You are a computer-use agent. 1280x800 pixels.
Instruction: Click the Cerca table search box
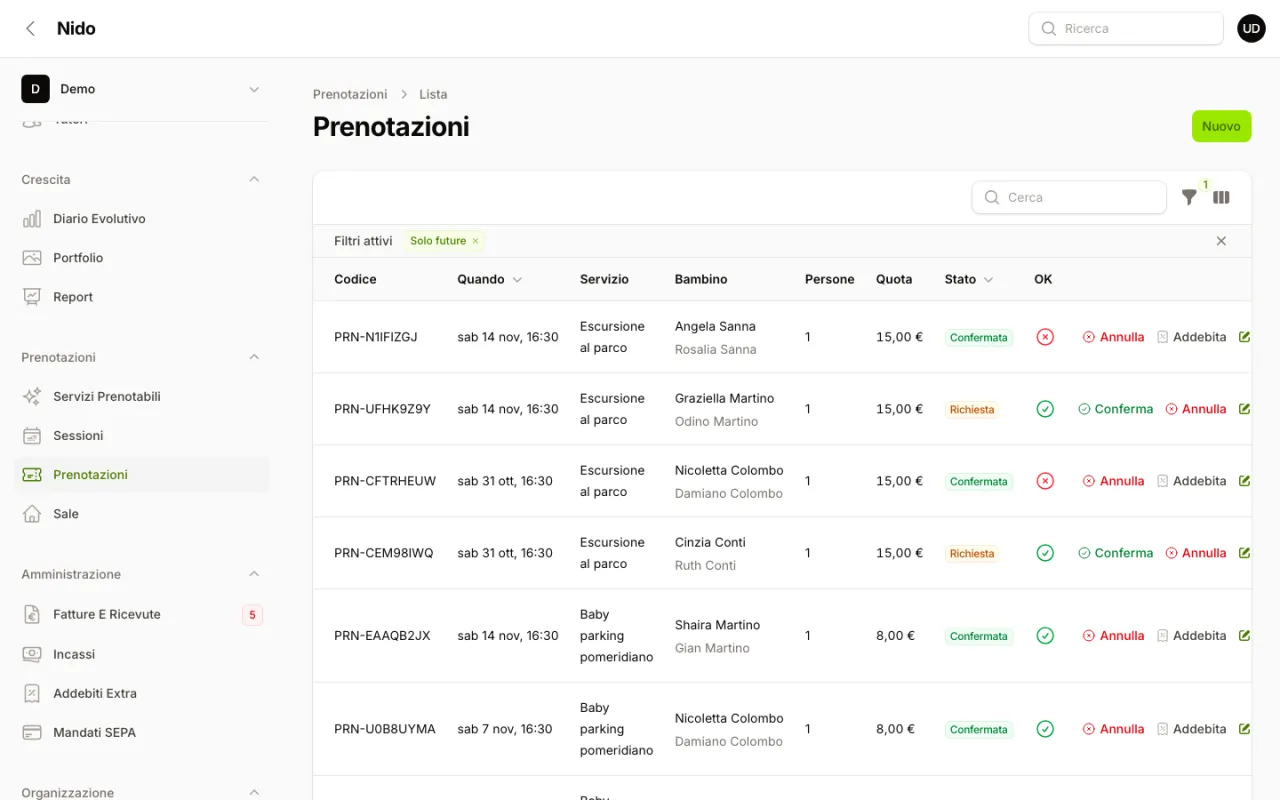tap(1069, 197)
